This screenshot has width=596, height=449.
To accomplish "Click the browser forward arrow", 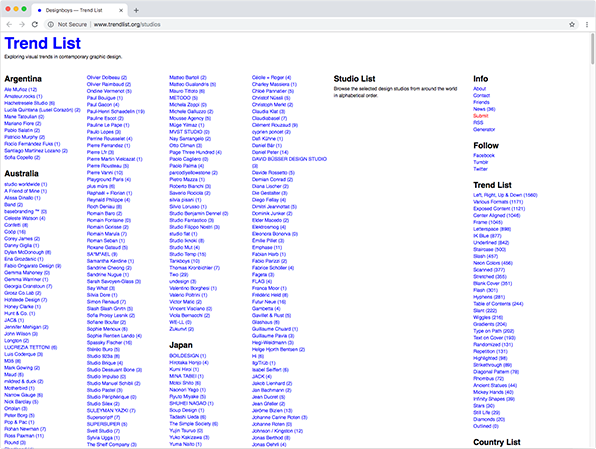I will [x=22, y=24].
